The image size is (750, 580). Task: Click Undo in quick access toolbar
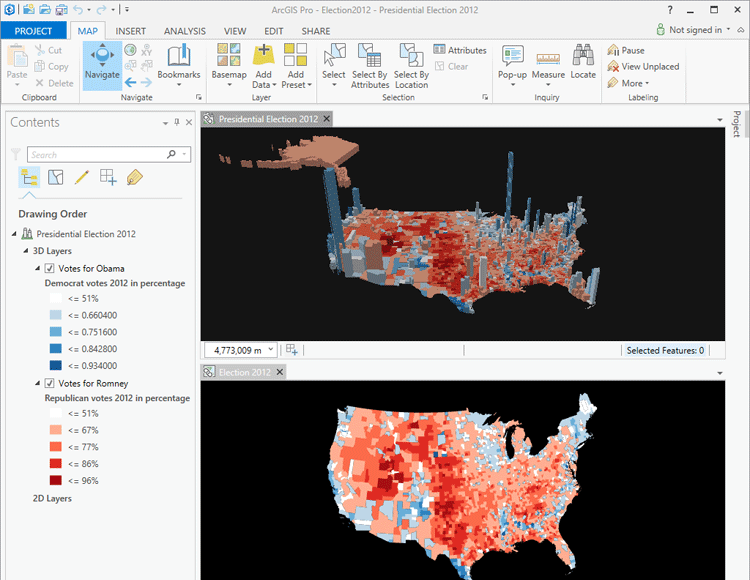78,9
